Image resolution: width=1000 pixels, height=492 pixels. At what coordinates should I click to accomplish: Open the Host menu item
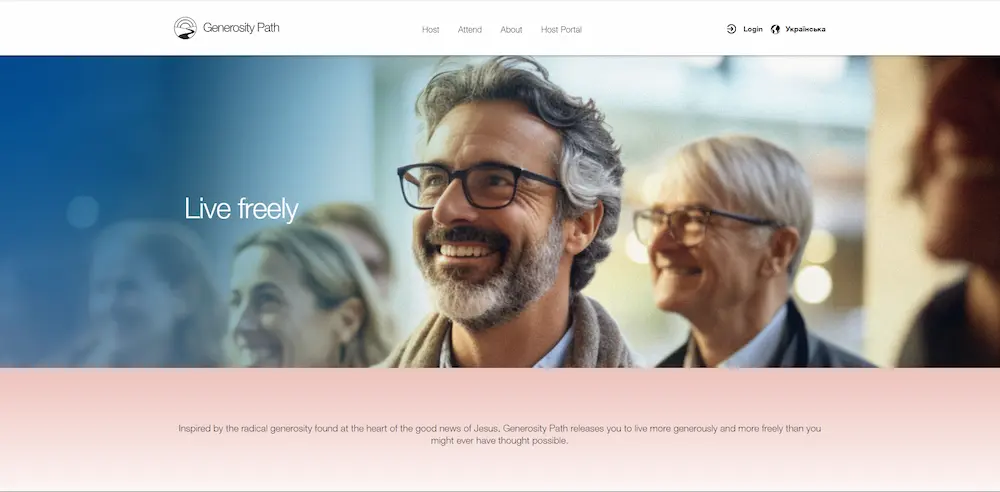(x=430, y=29)
